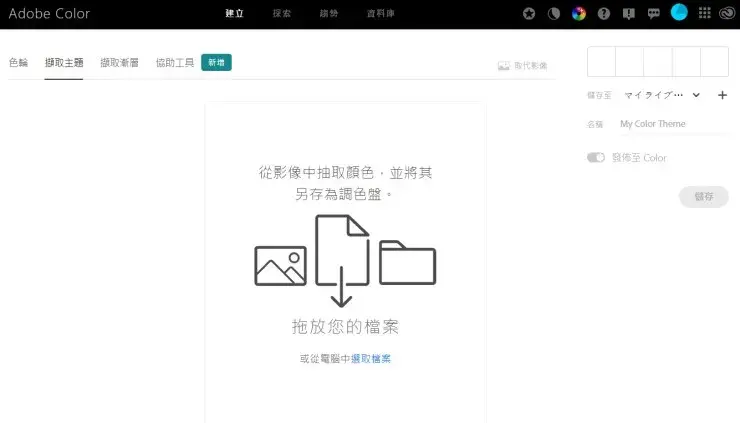Toggle the dark mode moon icon
740x423 pixels.
click(x=554, y=14)
